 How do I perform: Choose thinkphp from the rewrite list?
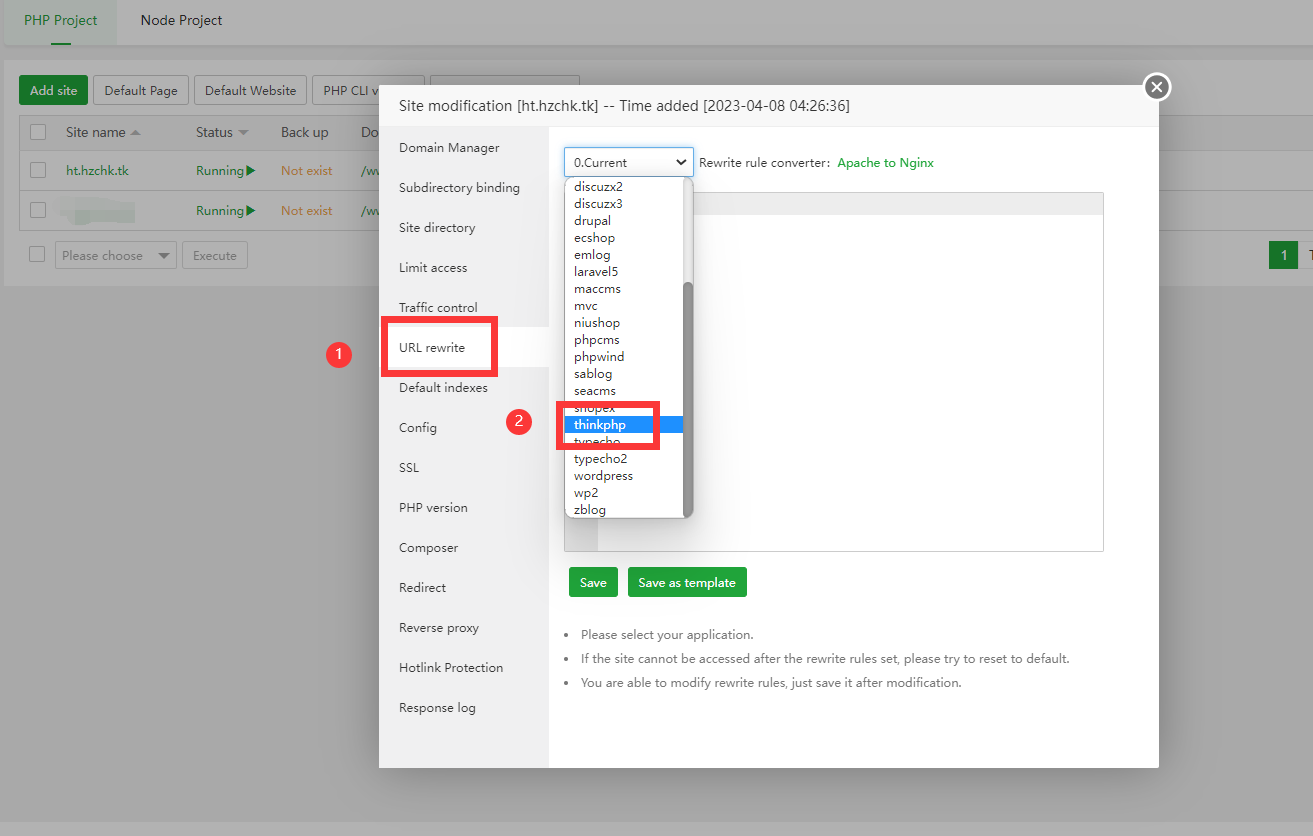[600, 425]
